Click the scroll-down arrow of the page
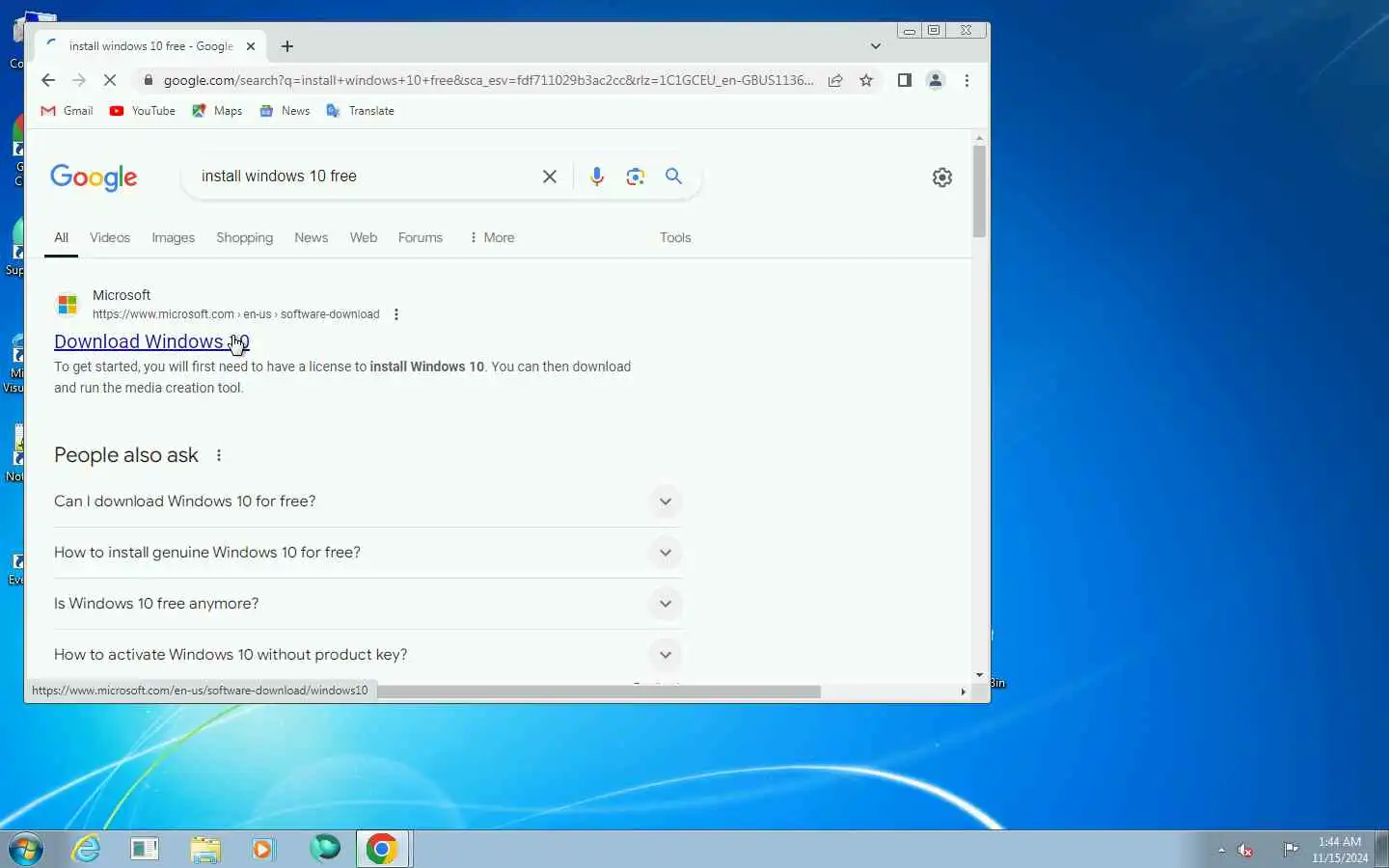 [979, 675]
